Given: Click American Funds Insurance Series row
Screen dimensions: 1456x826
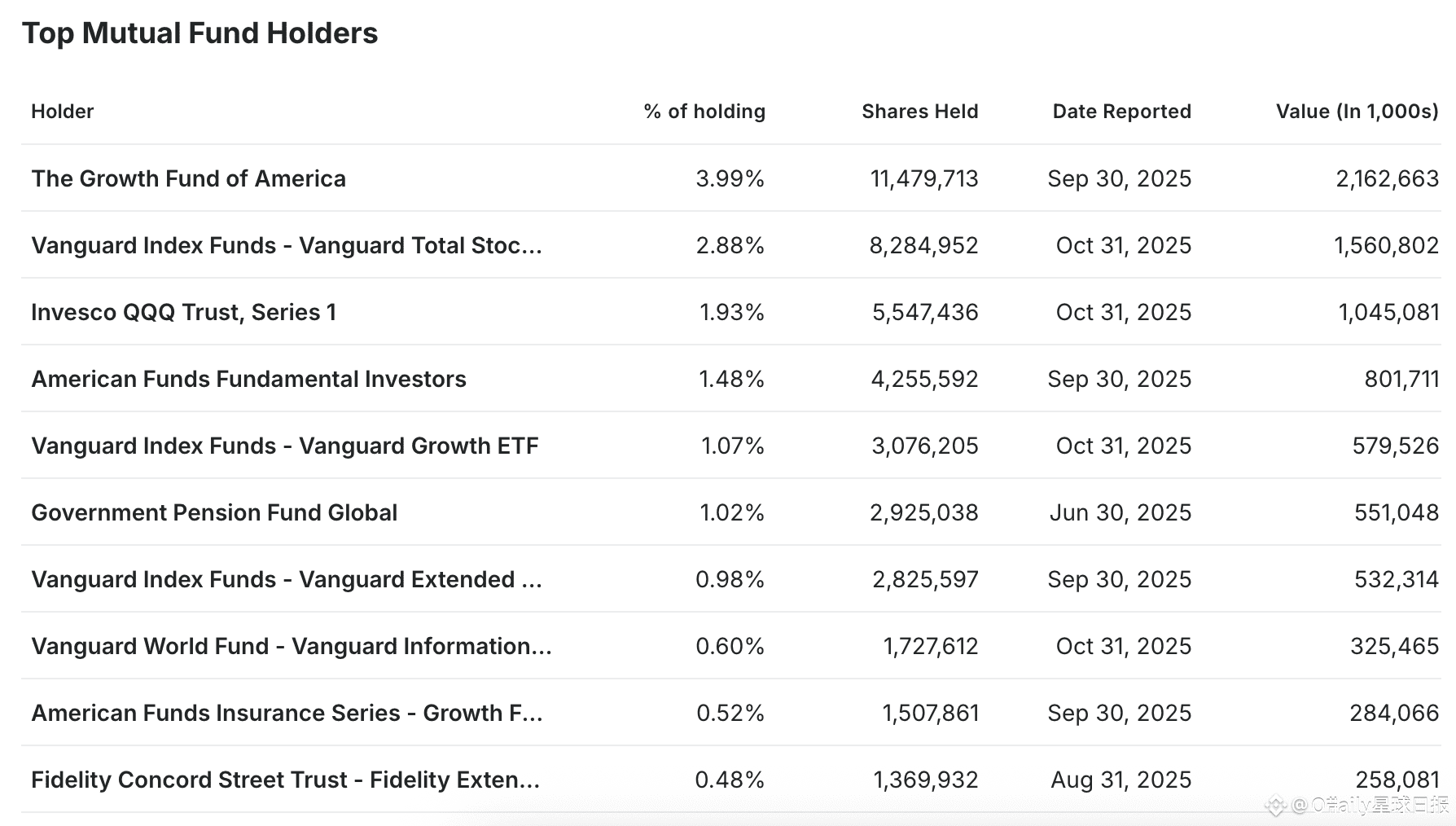Looking at the screenshot, I should 286,713.
